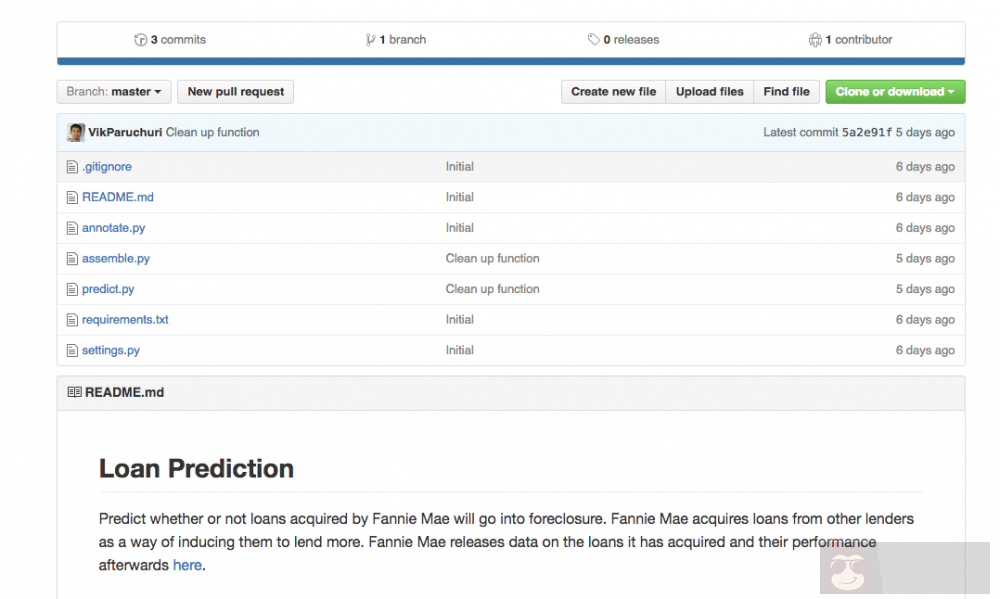
Task: Click the releases tag icon
Action: pos(594,40)
